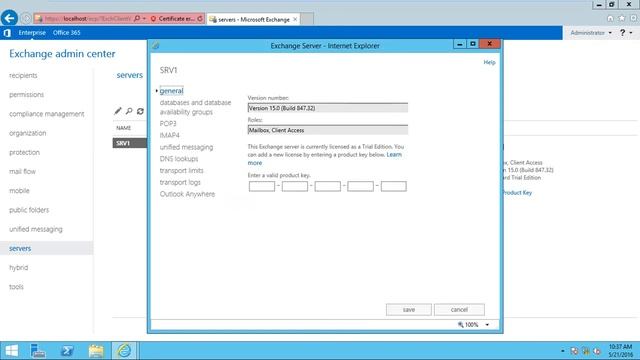Open Administrator account dropdown
This screenshot has width=640, height=360.
tap(591, 33)
